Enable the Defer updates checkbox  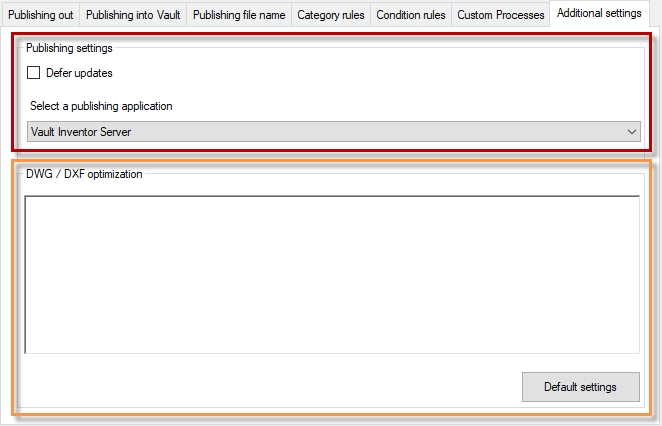(x=34, y=73)
